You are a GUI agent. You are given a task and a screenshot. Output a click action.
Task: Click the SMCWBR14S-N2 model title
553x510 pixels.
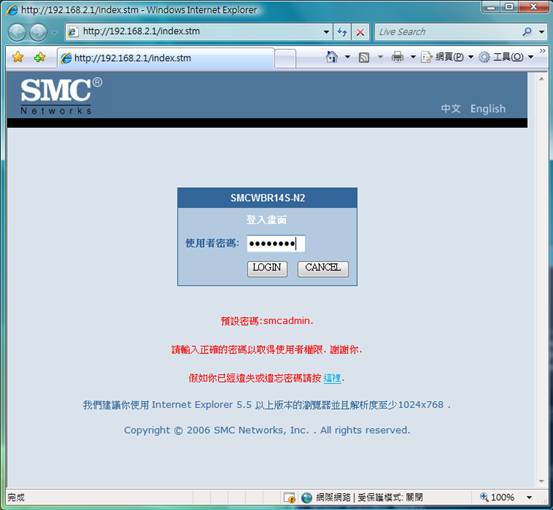point(267,198)
